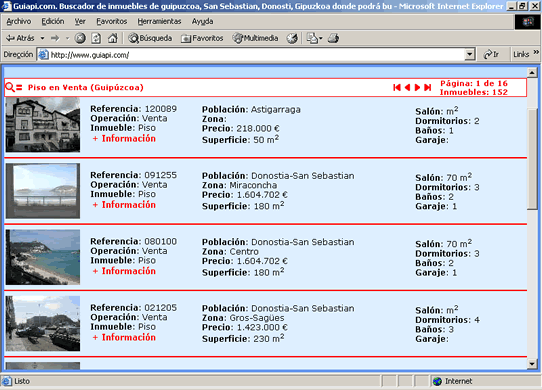
Task: Open the Favoritos toolbar button
Action: [x=203, y=38]
